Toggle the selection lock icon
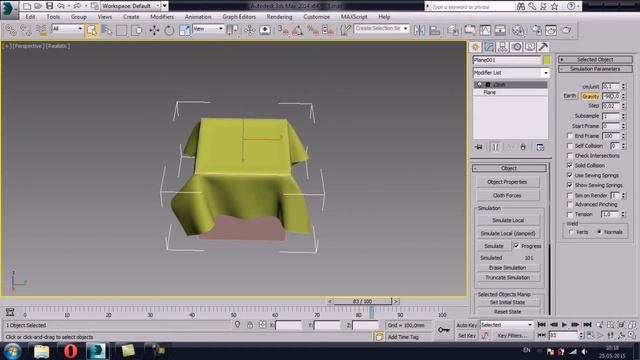The height and width of the screenshot is (360, 640). (x=250, y=325)
